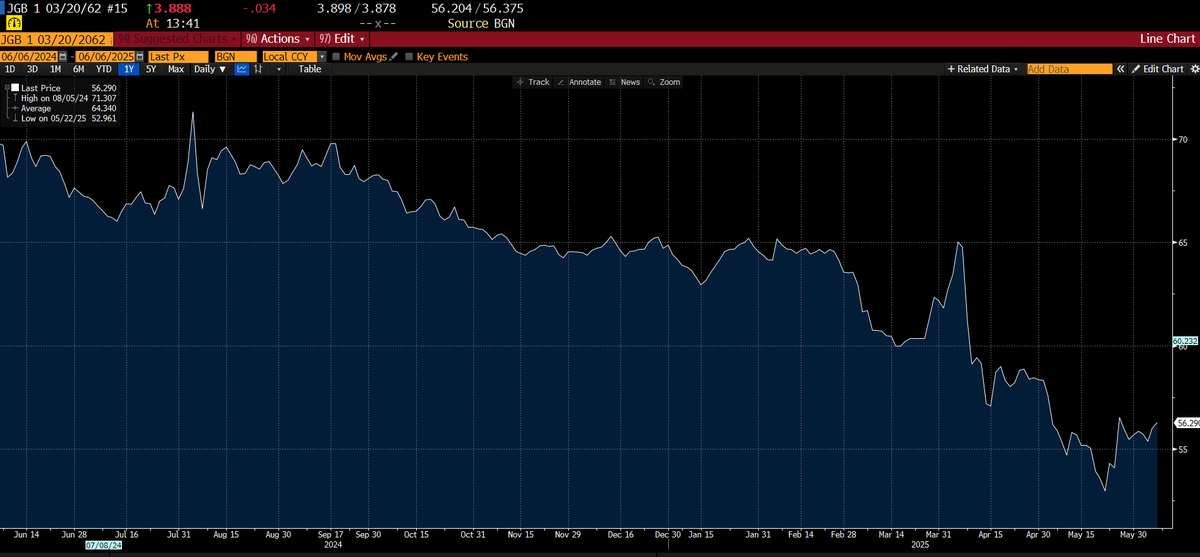Click the Last Px field
This screenshot has width=1200, height=557.
(x=178, y=57)
